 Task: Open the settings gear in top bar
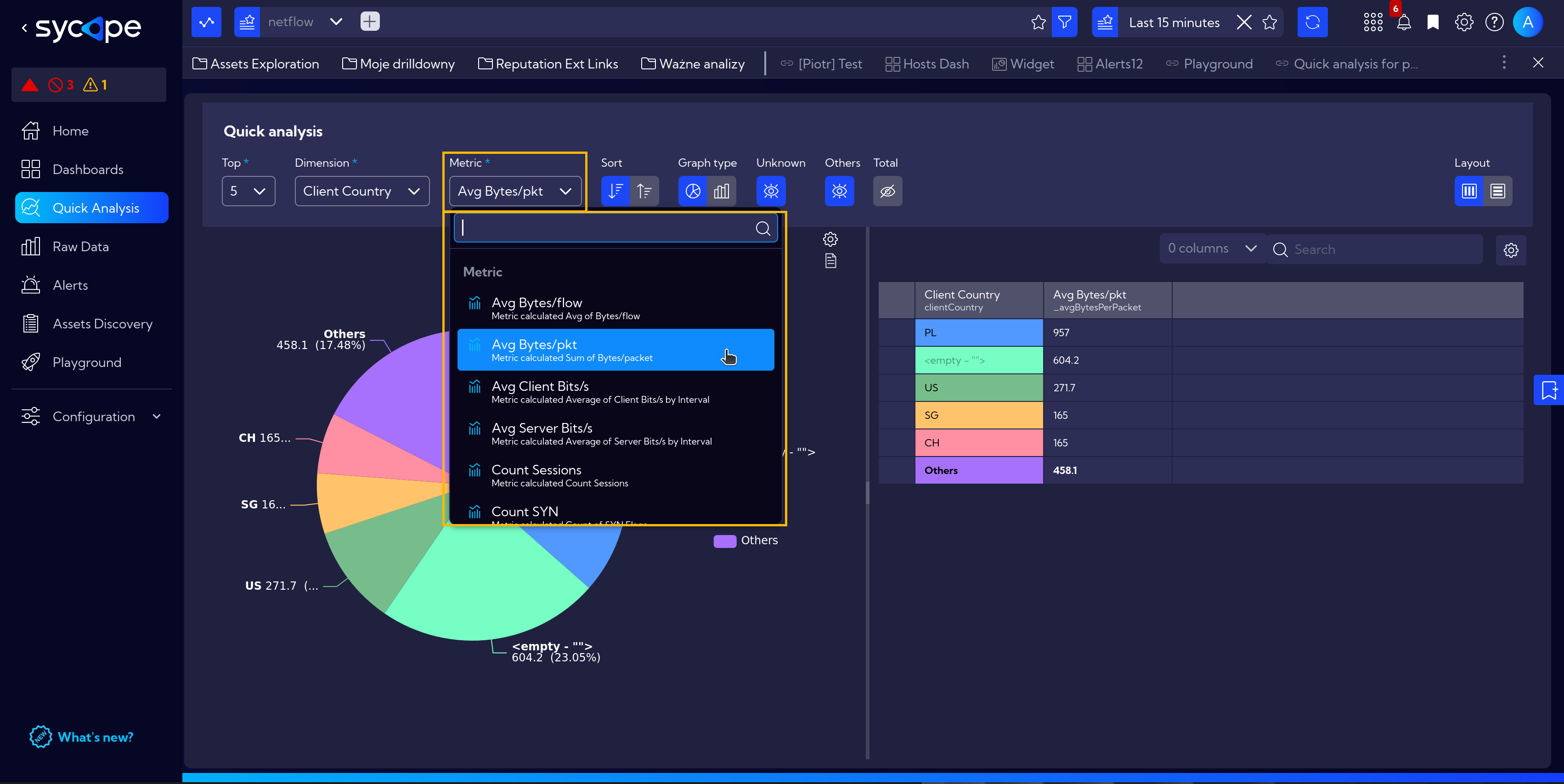tap(1464, 23)
